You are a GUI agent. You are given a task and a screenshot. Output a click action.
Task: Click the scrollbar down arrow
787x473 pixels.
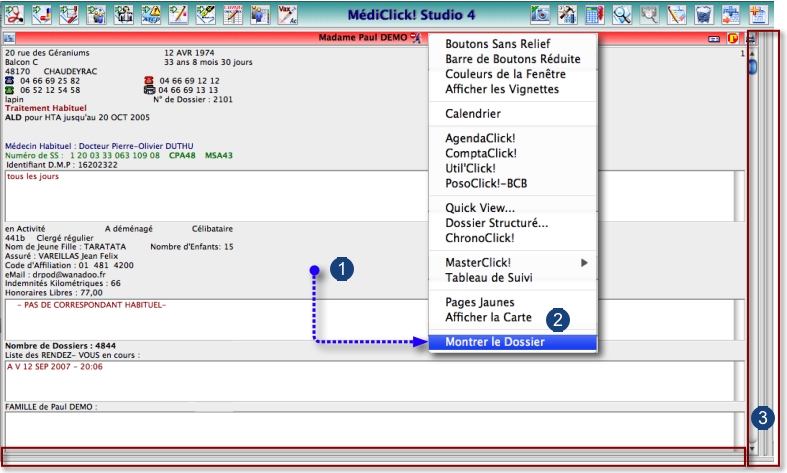(x=752, y=448)
